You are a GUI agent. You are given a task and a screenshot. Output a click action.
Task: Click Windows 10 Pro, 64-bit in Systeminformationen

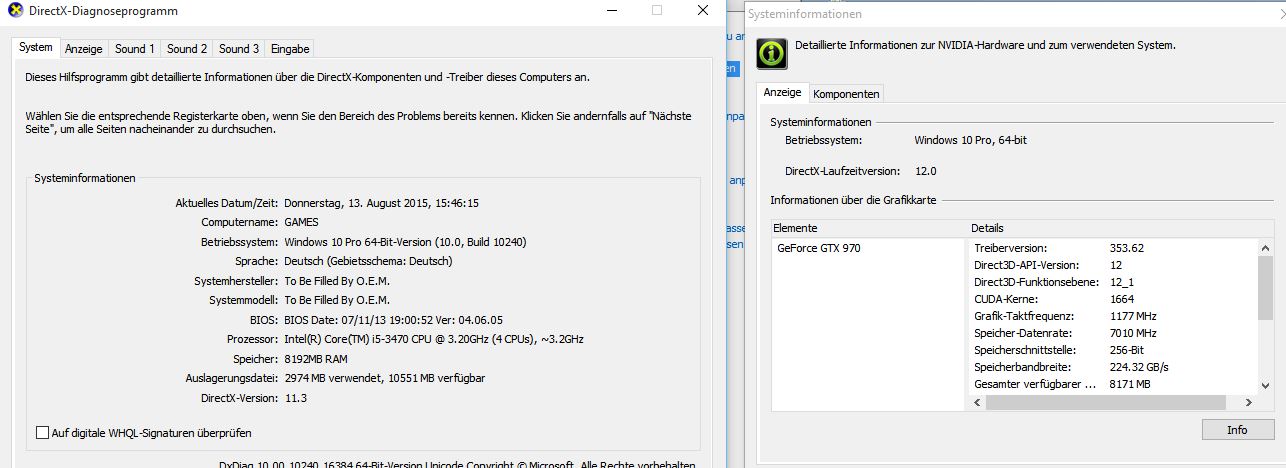click(x=971, y=140)
